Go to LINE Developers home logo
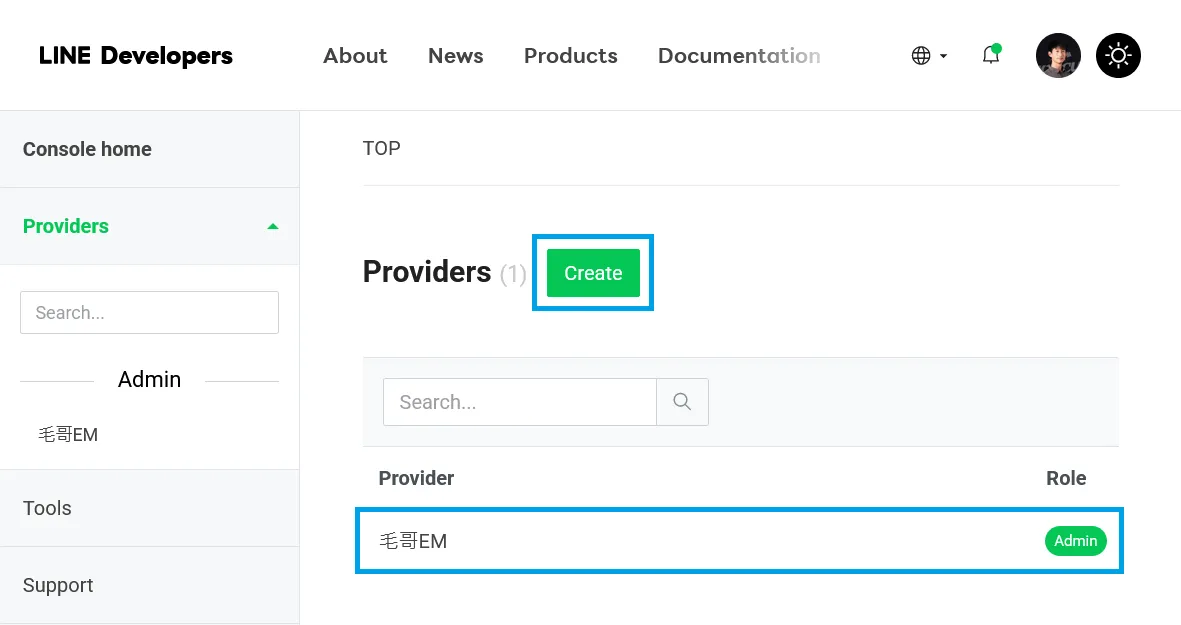This screenshot has width=1181, height=625. 136,56
